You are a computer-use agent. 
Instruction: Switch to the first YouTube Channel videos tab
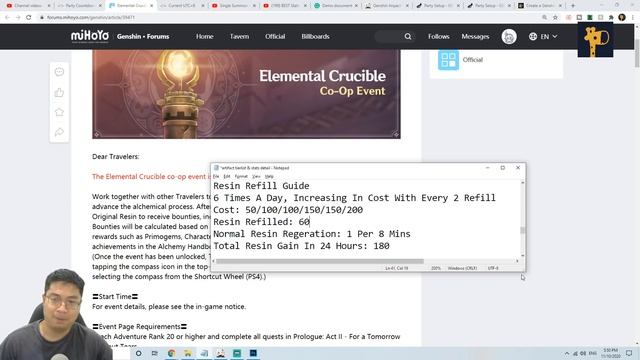click(x=28, y=6)
